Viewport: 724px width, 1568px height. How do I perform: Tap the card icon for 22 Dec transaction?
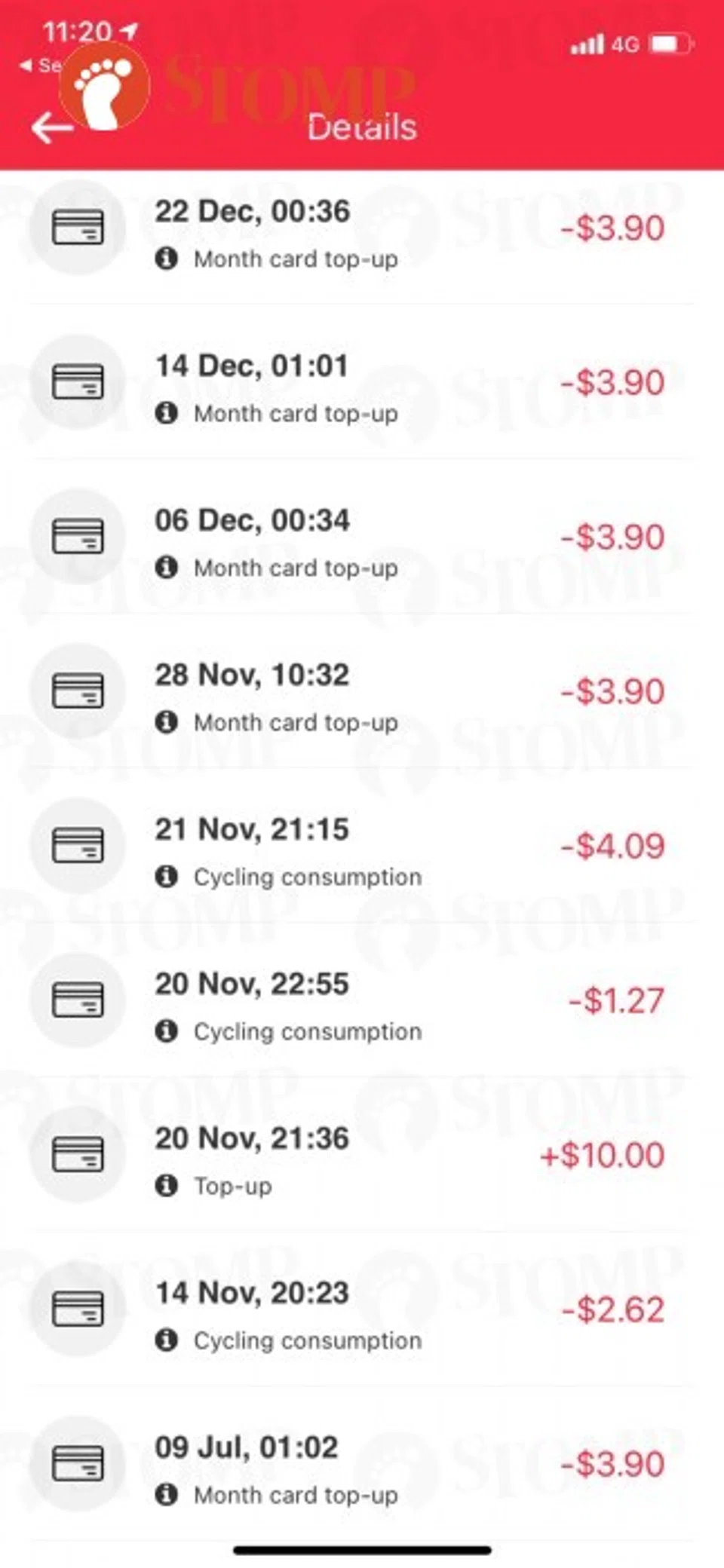click(77, 227)
